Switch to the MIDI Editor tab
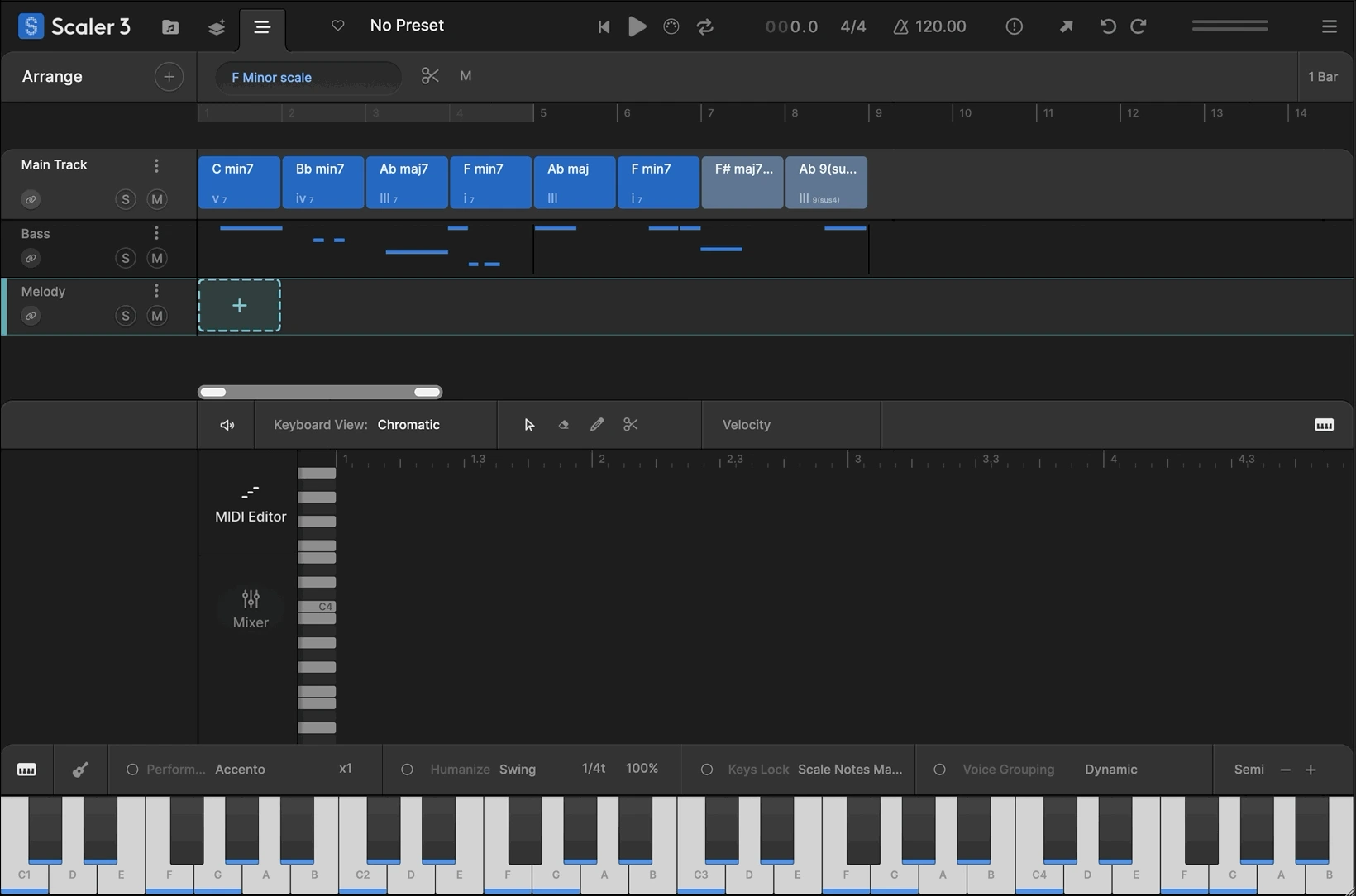1356x896 pixels. coord(251,503)
